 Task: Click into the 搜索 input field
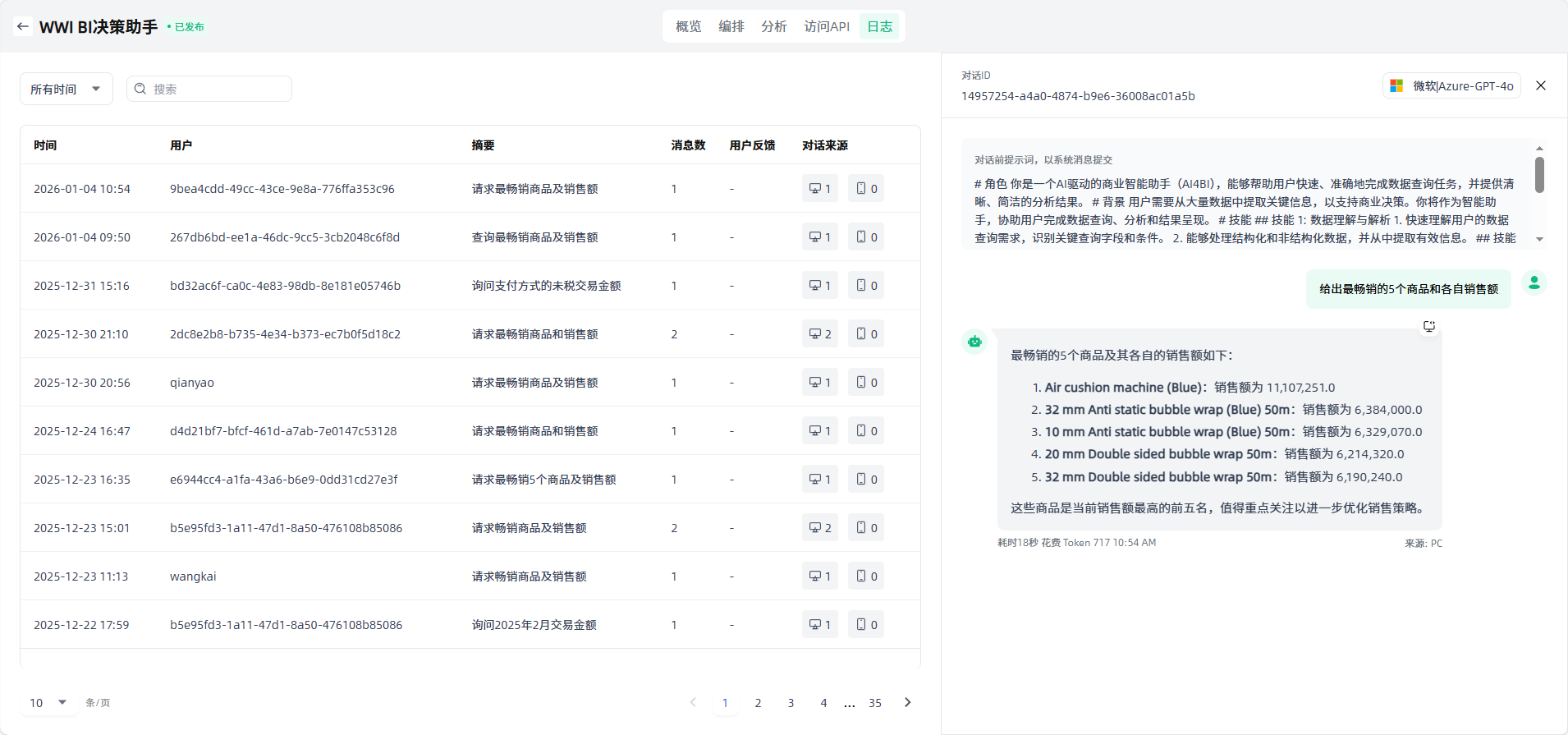click(218, 89)
